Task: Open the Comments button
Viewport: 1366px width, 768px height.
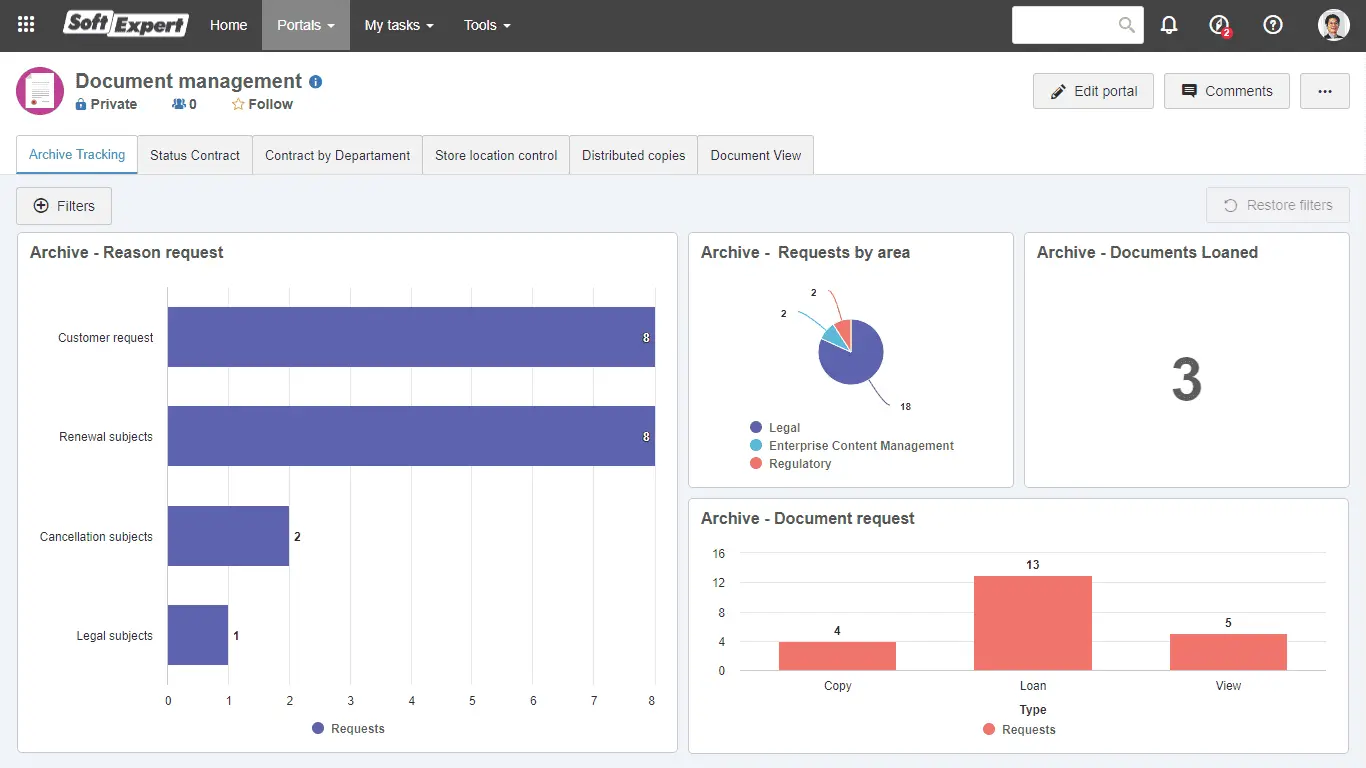Action: click(1226, 91)
